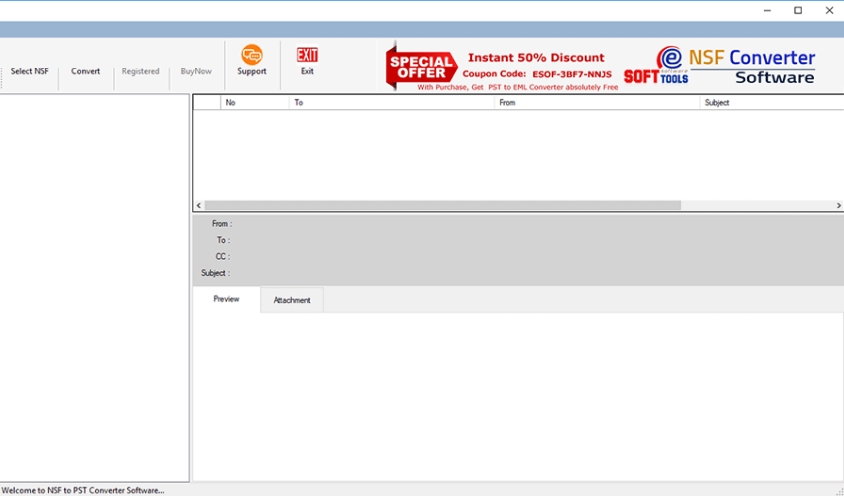Open the BuyNow toolbar option

point(196,71)
